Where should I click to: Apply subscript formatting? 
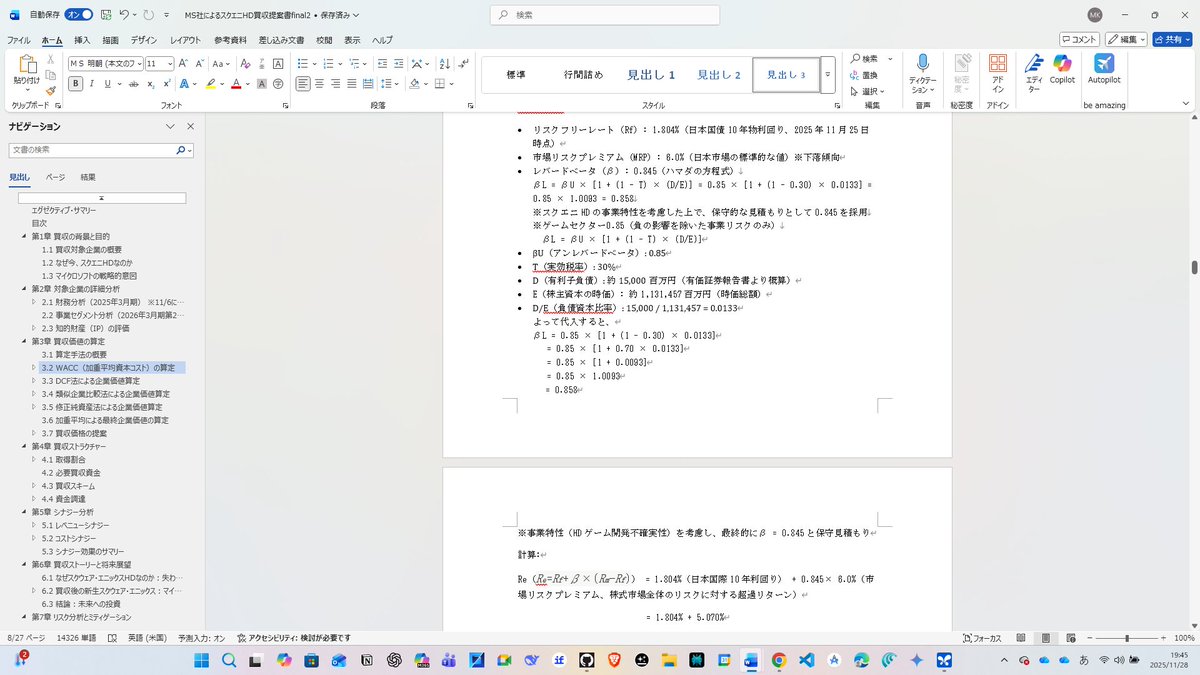coord(151,84)
